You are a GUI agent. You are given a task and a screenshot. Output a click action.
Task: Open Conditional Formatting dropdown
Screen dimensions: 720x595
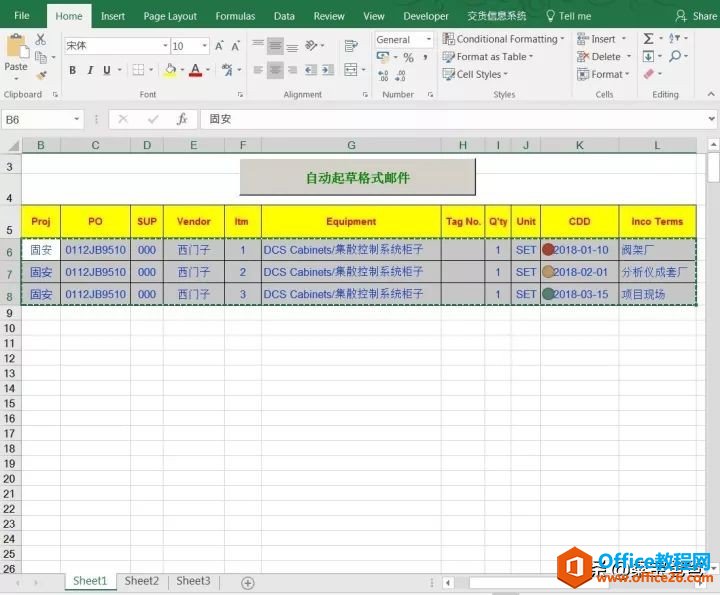tap(504, 39)
